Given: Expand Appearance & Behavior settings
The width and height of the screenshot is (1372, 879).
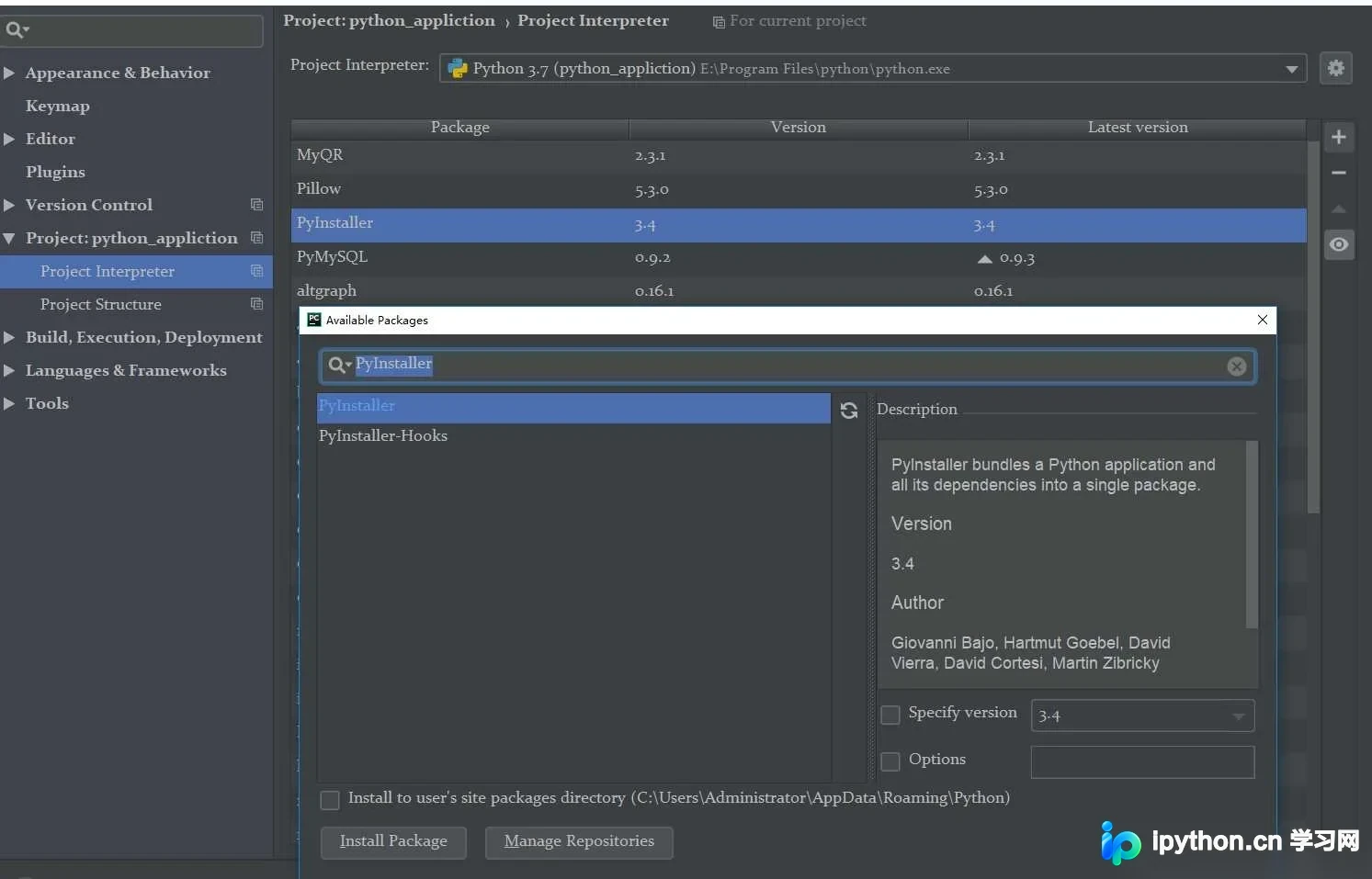Looking at the screenshot, I should 9,73.
